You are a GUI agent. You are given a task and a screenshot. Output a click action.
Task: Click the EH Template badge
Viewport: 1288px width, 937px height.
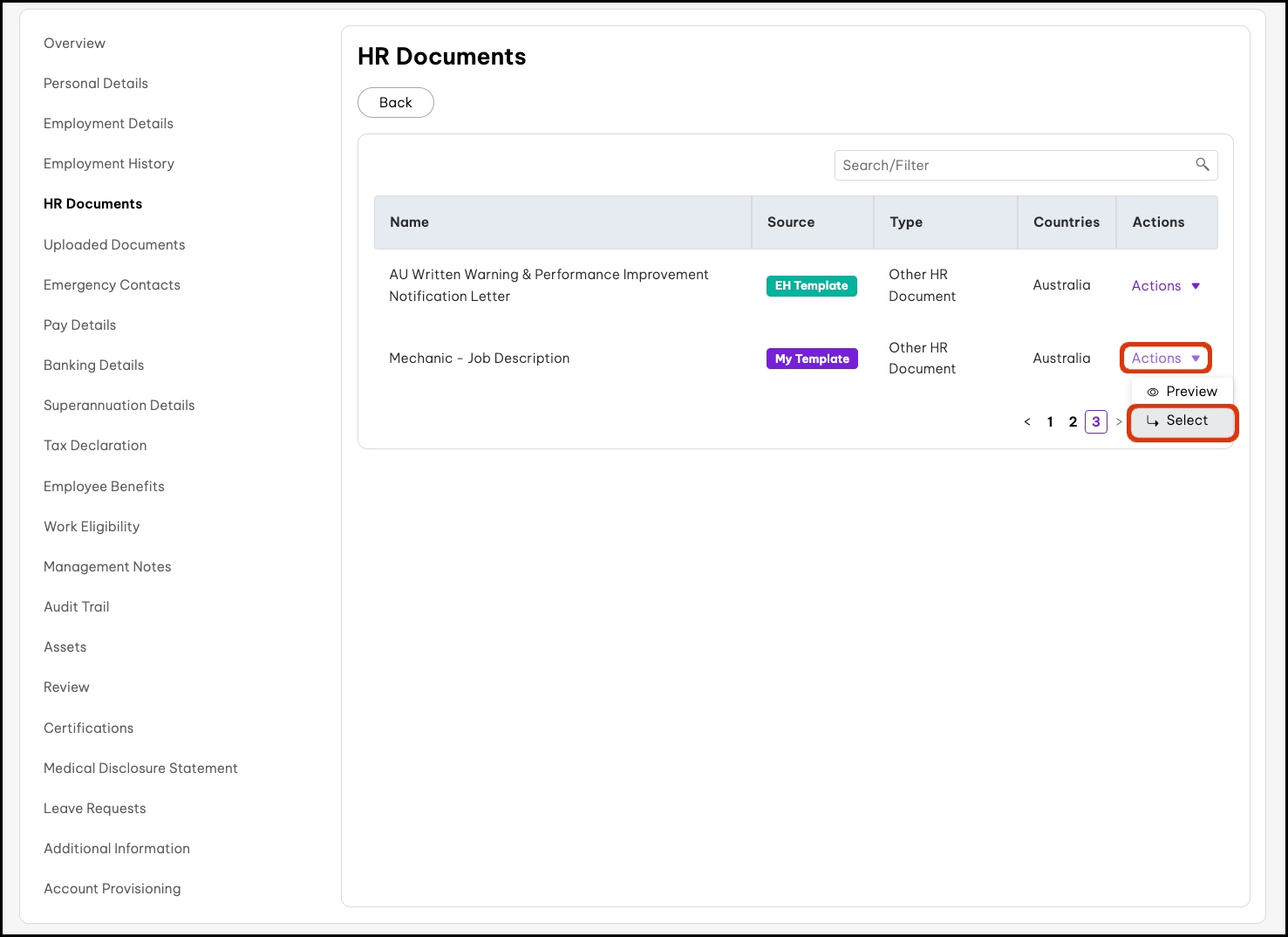811,286
